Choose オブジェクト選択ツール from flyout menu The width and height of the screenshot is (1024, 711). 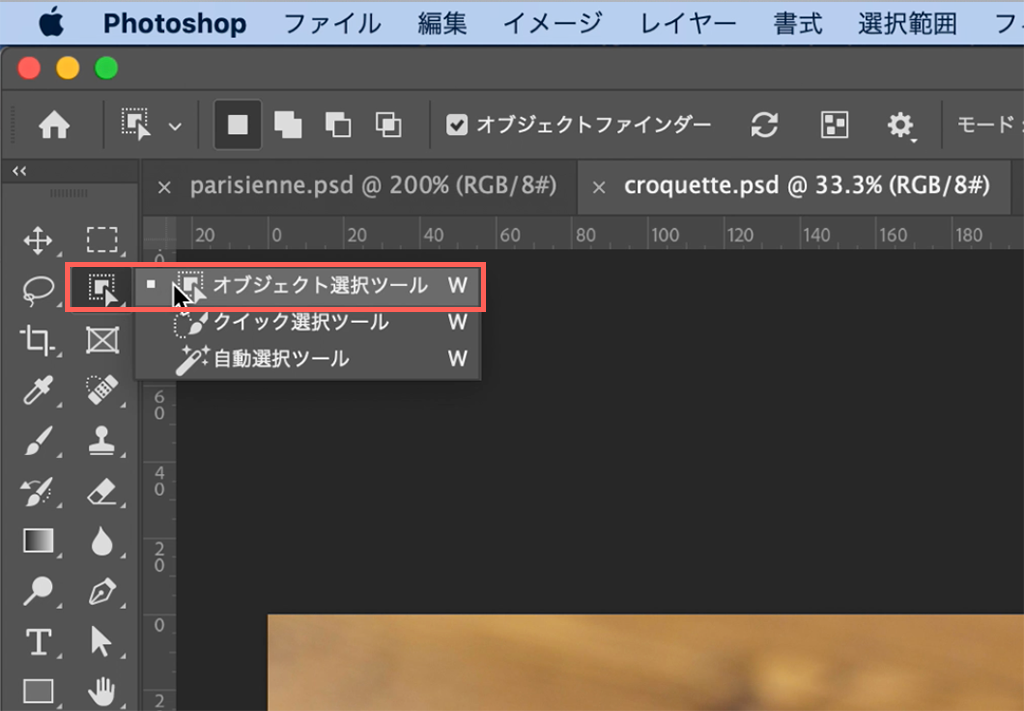point(308,285)
